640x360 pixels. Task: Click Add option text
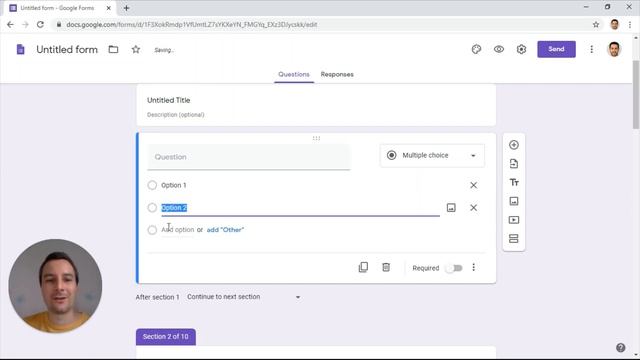click(x=178, y=230)
